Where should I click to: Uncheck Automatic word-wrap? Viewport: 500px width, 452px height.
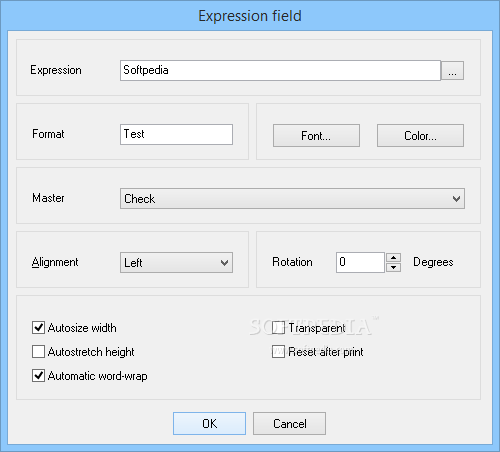38,376
